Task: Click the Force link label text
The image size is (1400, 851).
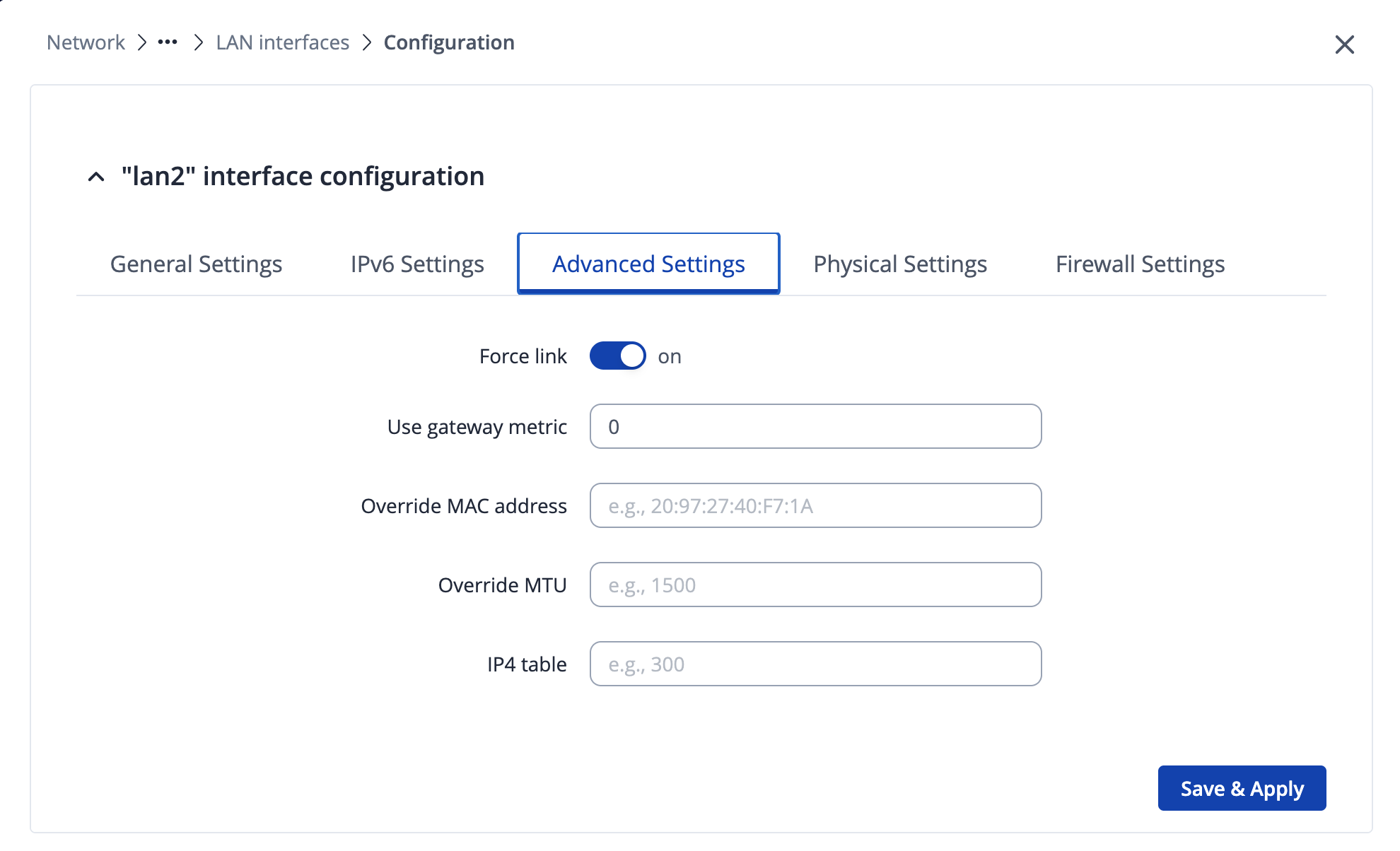Action: point(523,356)
